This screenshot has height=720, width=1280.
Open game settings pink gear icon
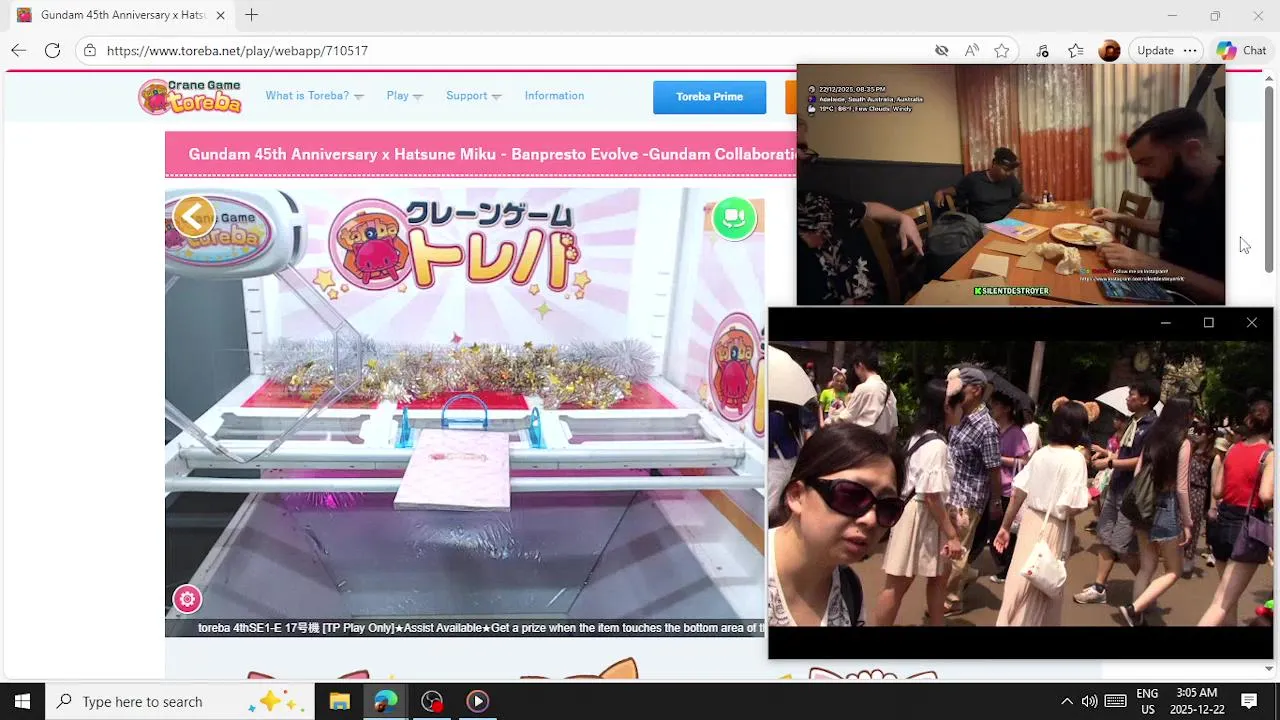[187, 599]
